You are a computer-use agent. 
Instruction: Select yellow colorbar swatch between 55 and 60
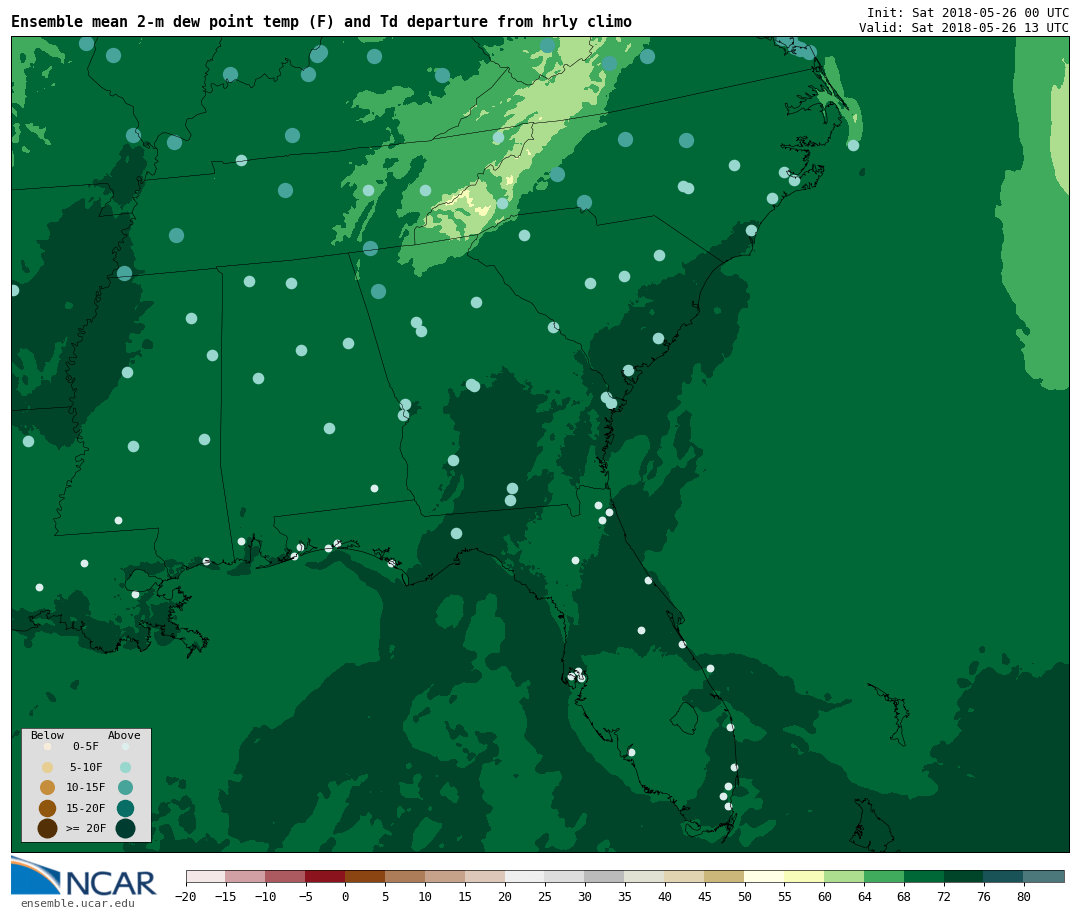pyautogui.click(x=805, y=876)
